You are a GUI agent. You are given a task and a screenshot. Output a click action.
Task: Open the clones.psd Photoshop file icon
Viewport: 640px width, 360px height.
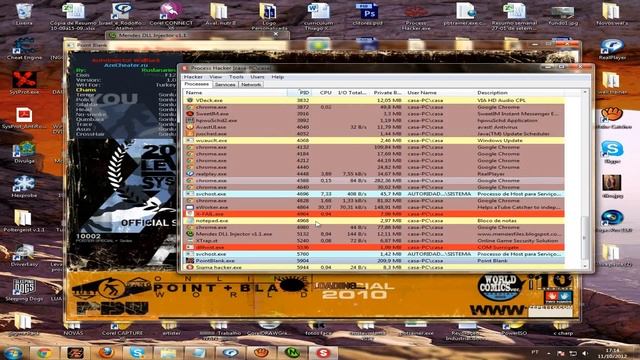[x=367, y=14]
